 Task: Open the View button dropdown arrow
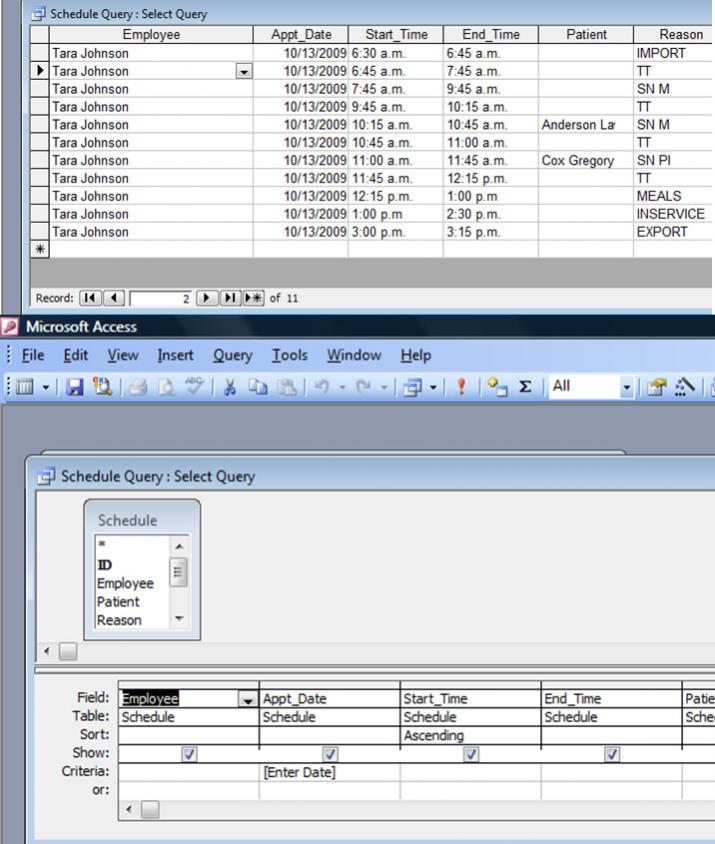point(46,388)
